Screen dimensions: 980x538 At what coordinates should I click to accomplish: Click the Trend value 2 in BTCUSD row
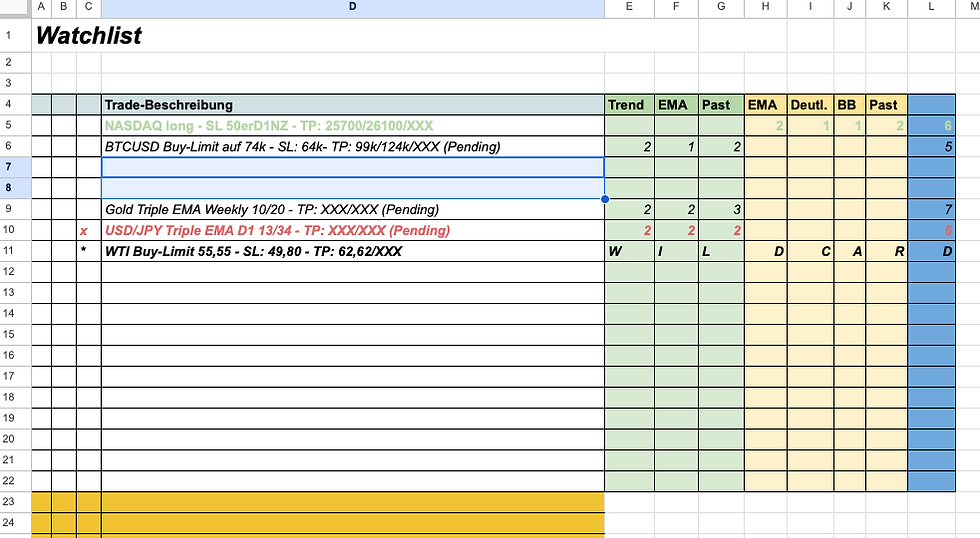tap(629, 147)
